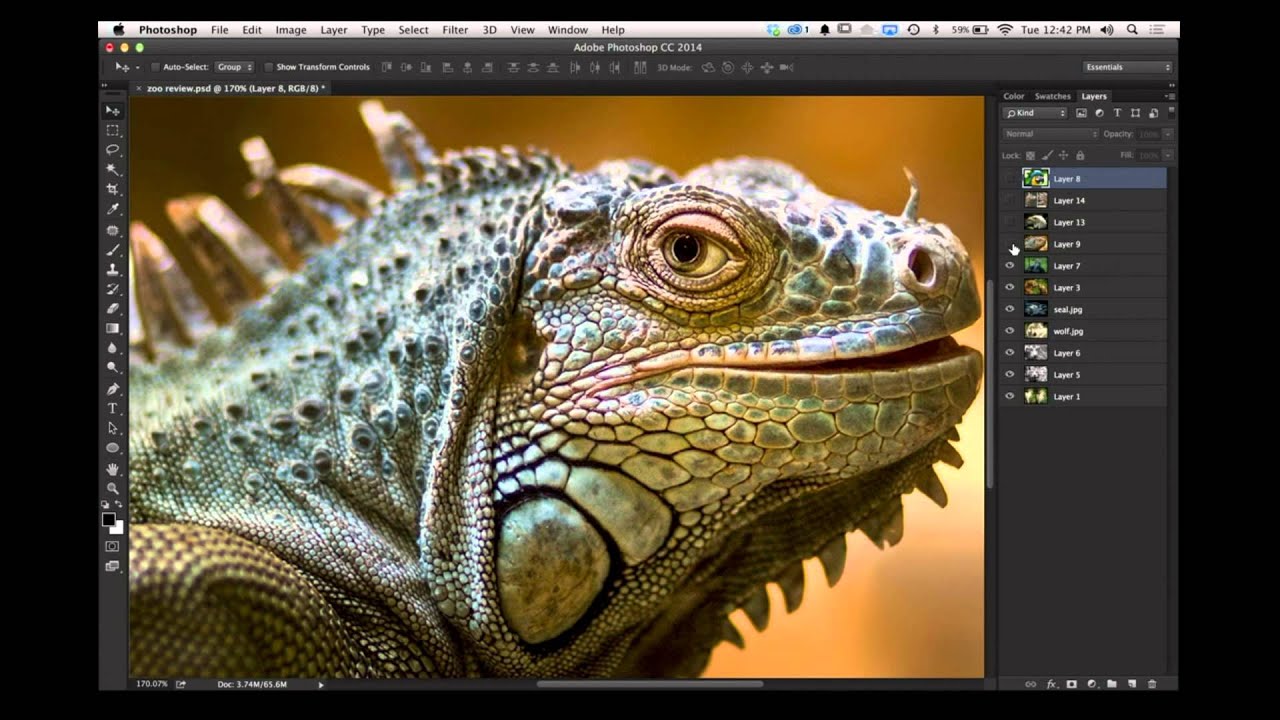Select the Brush tool
This screenshot has height=720, width=1280.
click(x=112, y=249)
